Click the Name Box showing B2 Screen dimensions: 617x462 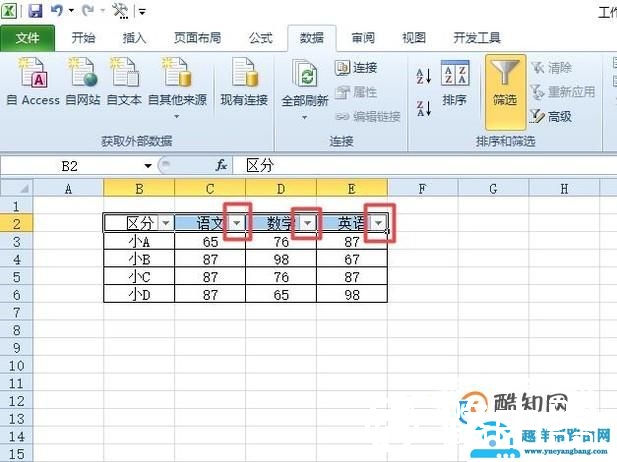pos(70,166)
